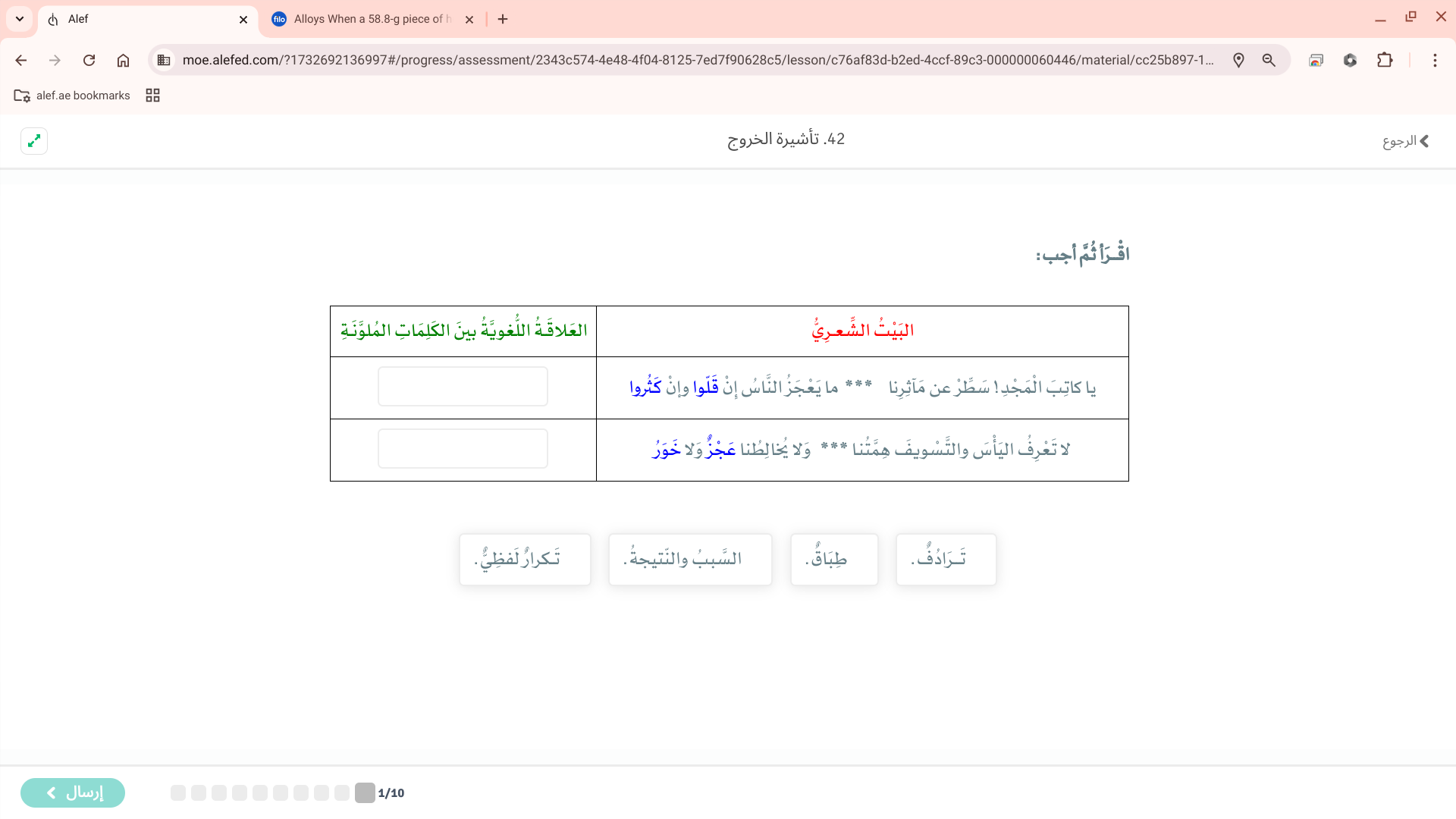Image resolution: width=1456 pixels, height=819 pixels.
Task: Click the current question progress square
Action: click(365, 792)
